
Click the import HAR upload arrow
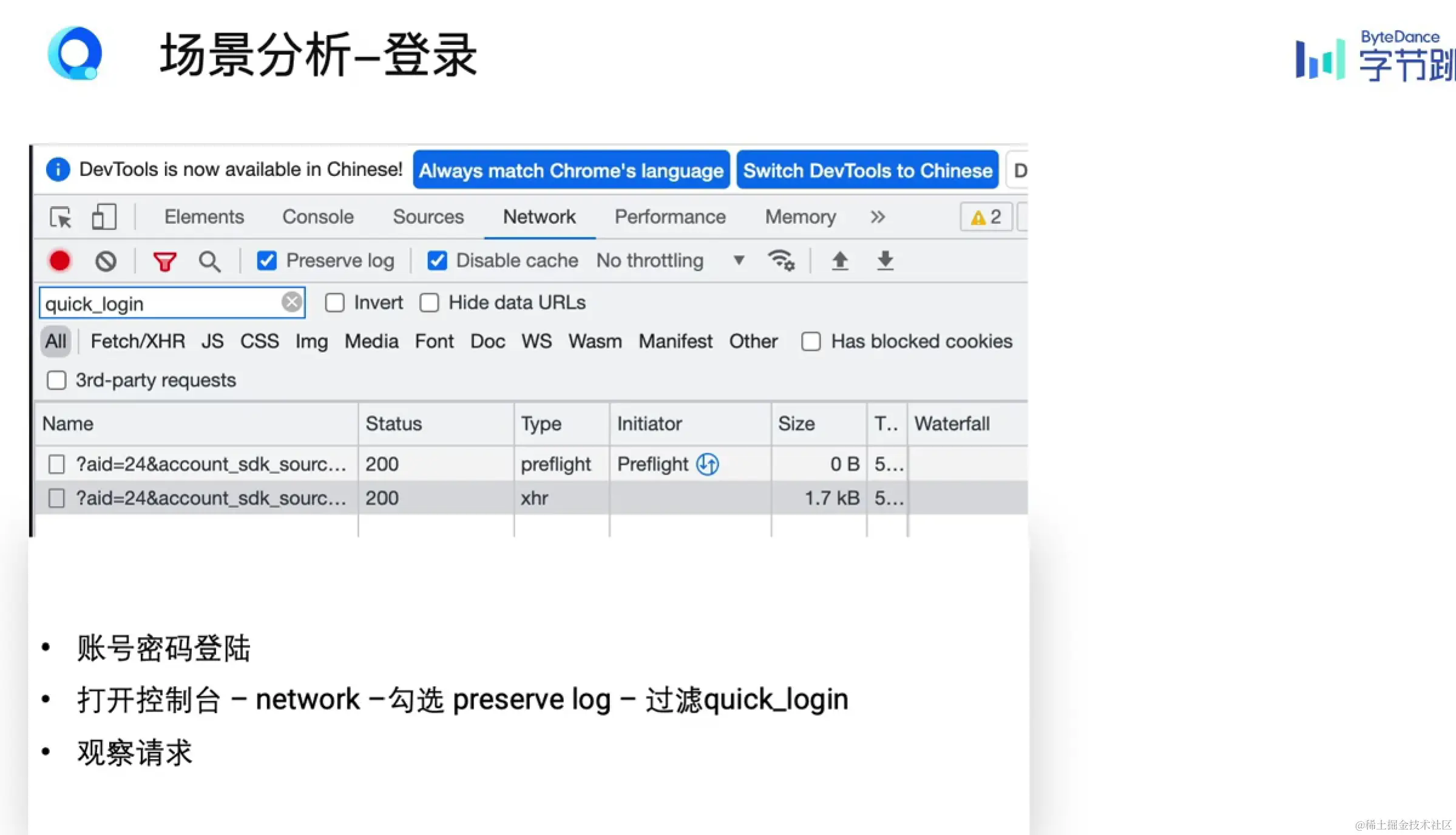pos(840,261)
